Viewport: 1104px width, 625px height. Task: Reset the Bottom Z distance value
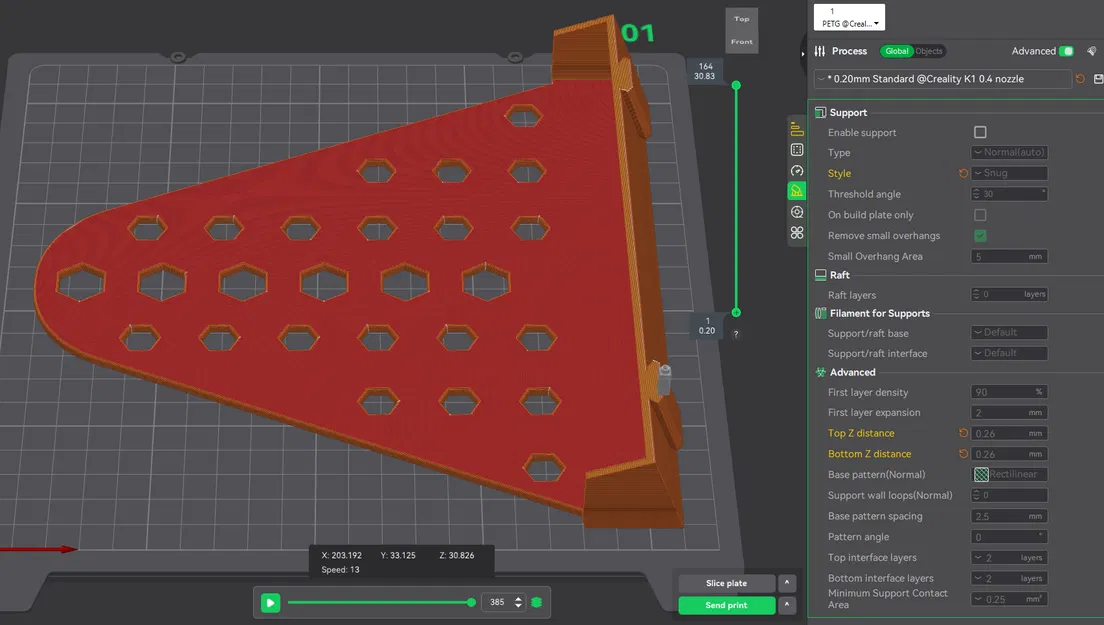coord(963,454)
